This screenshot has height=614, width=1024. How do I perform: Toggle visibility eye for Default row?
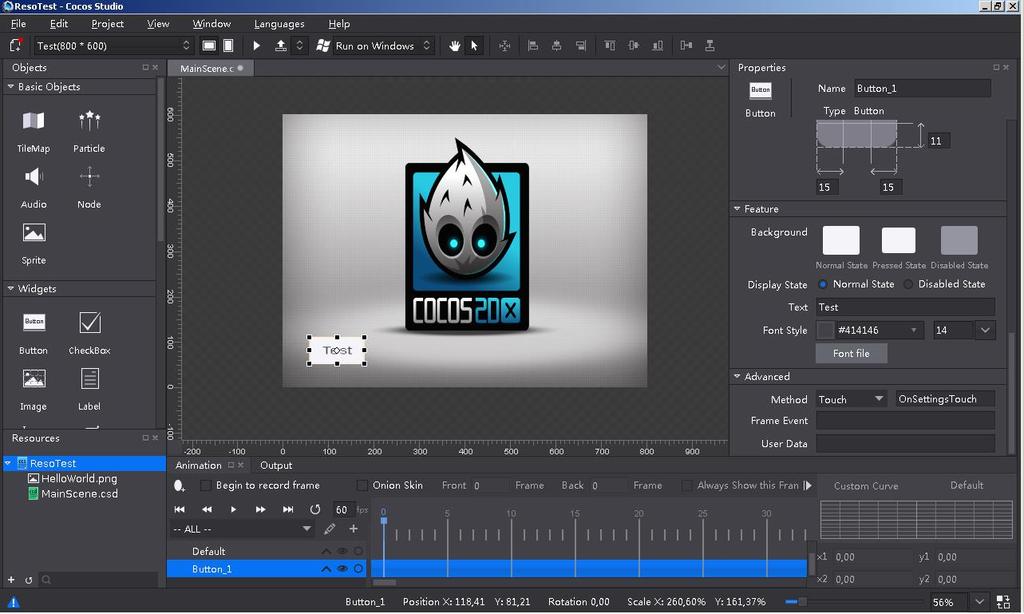(x=342, y=551)
